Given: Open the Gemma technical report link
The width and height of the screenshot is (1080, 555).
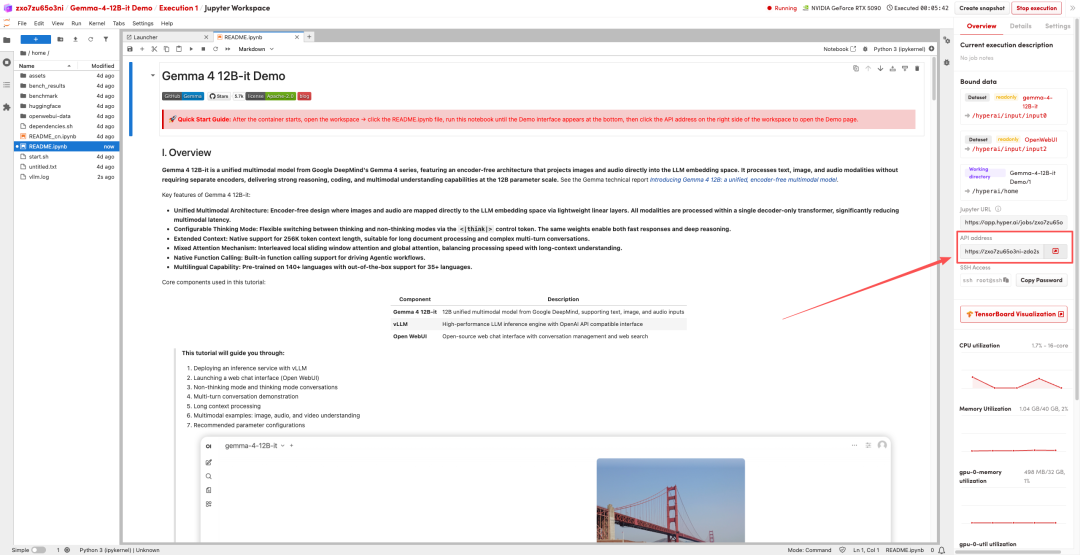Looking at the screenshot, I should tap(743, 179).
